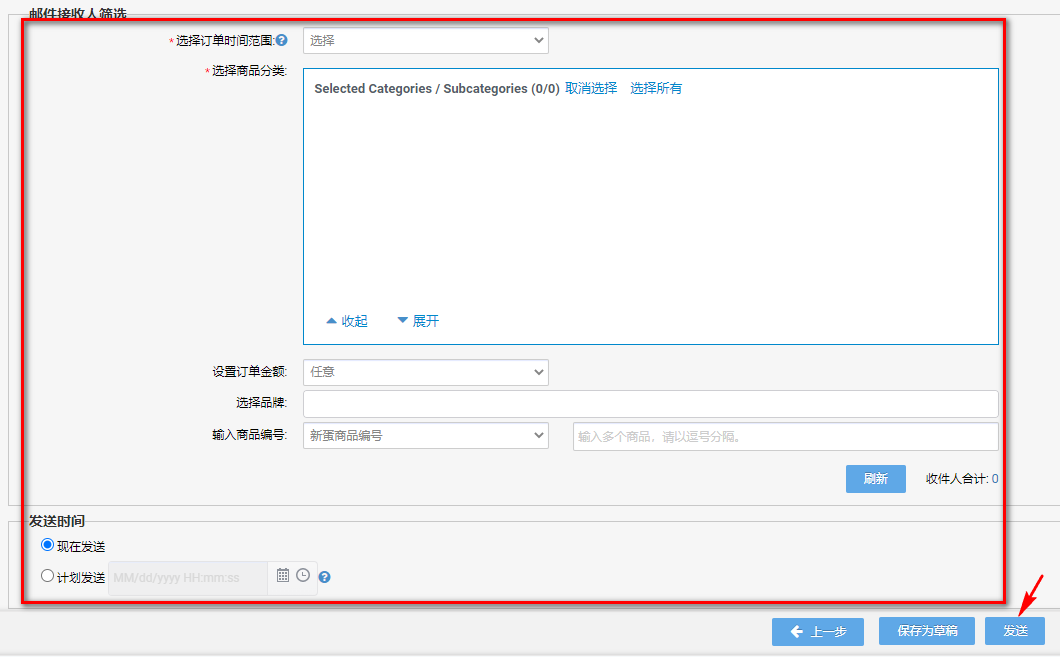Image resolution: width=1060 pixels, height=657 pixels.
Task: Focus the scheduled date MM/dd/yyyy field
Action: 188,578
